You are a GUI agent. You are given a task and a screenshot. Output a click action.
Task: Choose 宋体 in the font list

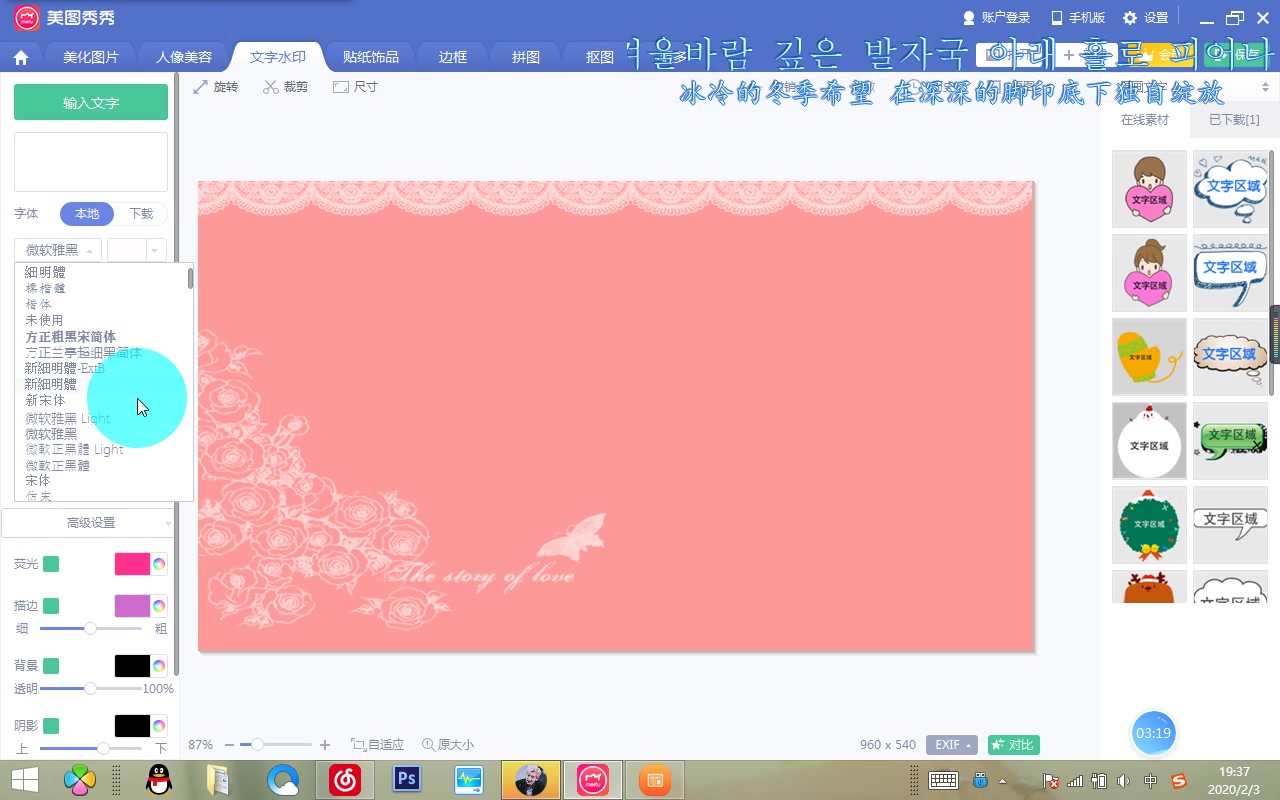point(38,481)
